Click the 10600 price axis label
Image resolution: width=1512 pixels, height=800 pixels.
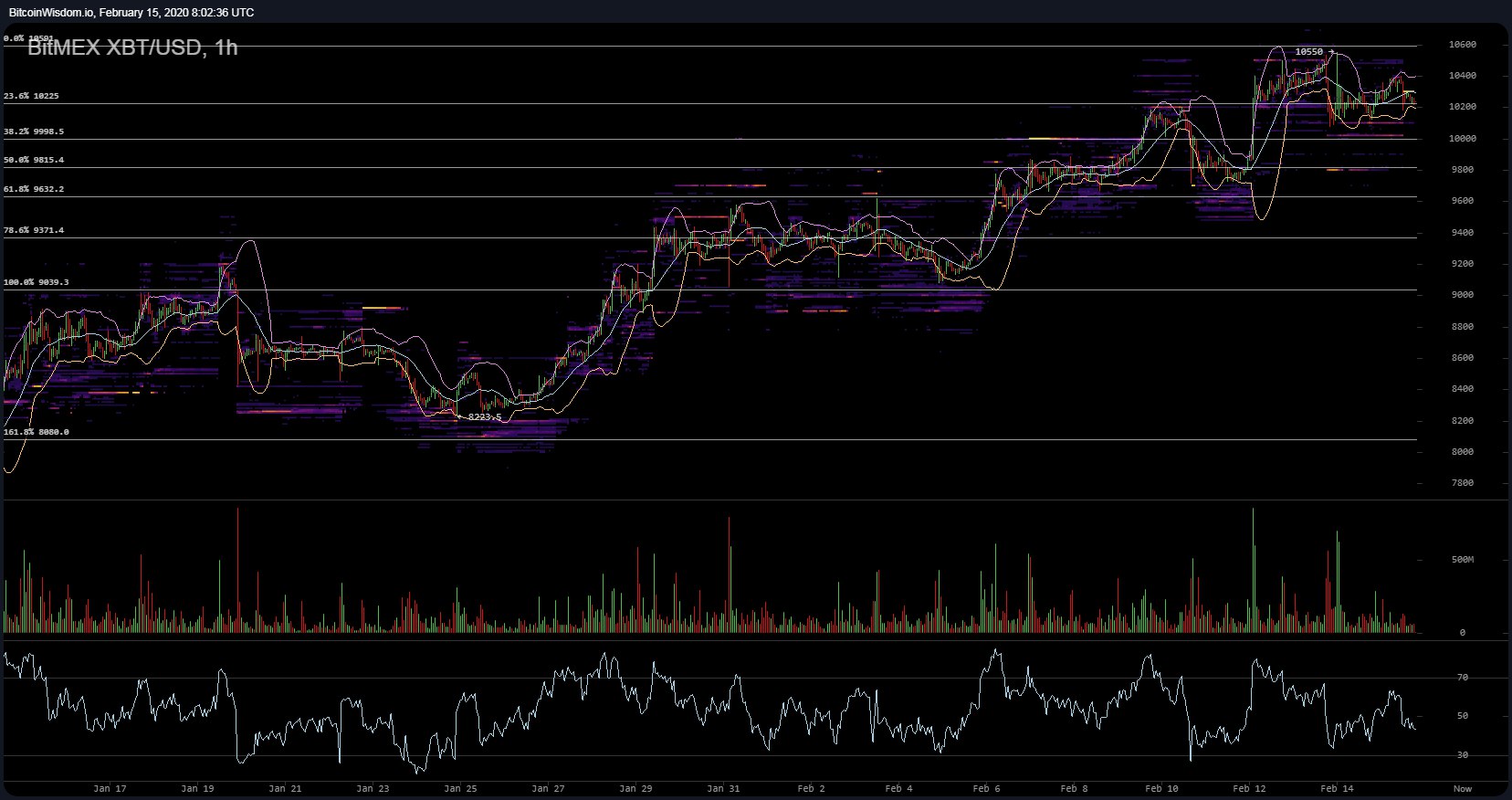coord(1463,45)
